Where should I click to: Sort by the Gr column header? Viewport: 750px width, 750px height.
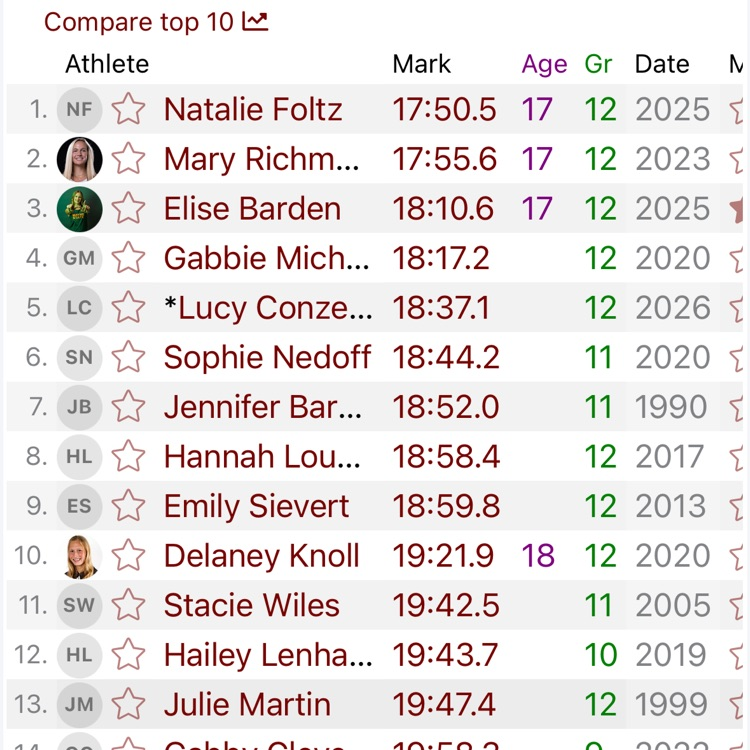(598, 64)
